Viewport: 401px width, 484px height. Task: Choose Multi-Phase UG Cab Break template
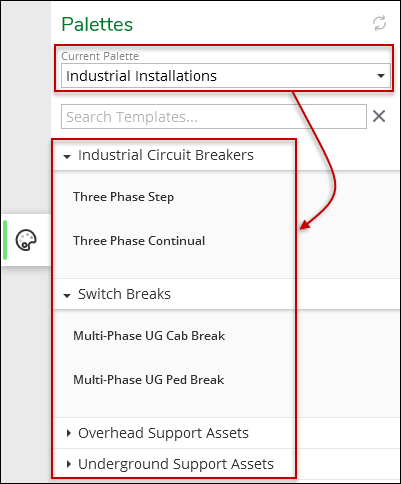point(149,336)
